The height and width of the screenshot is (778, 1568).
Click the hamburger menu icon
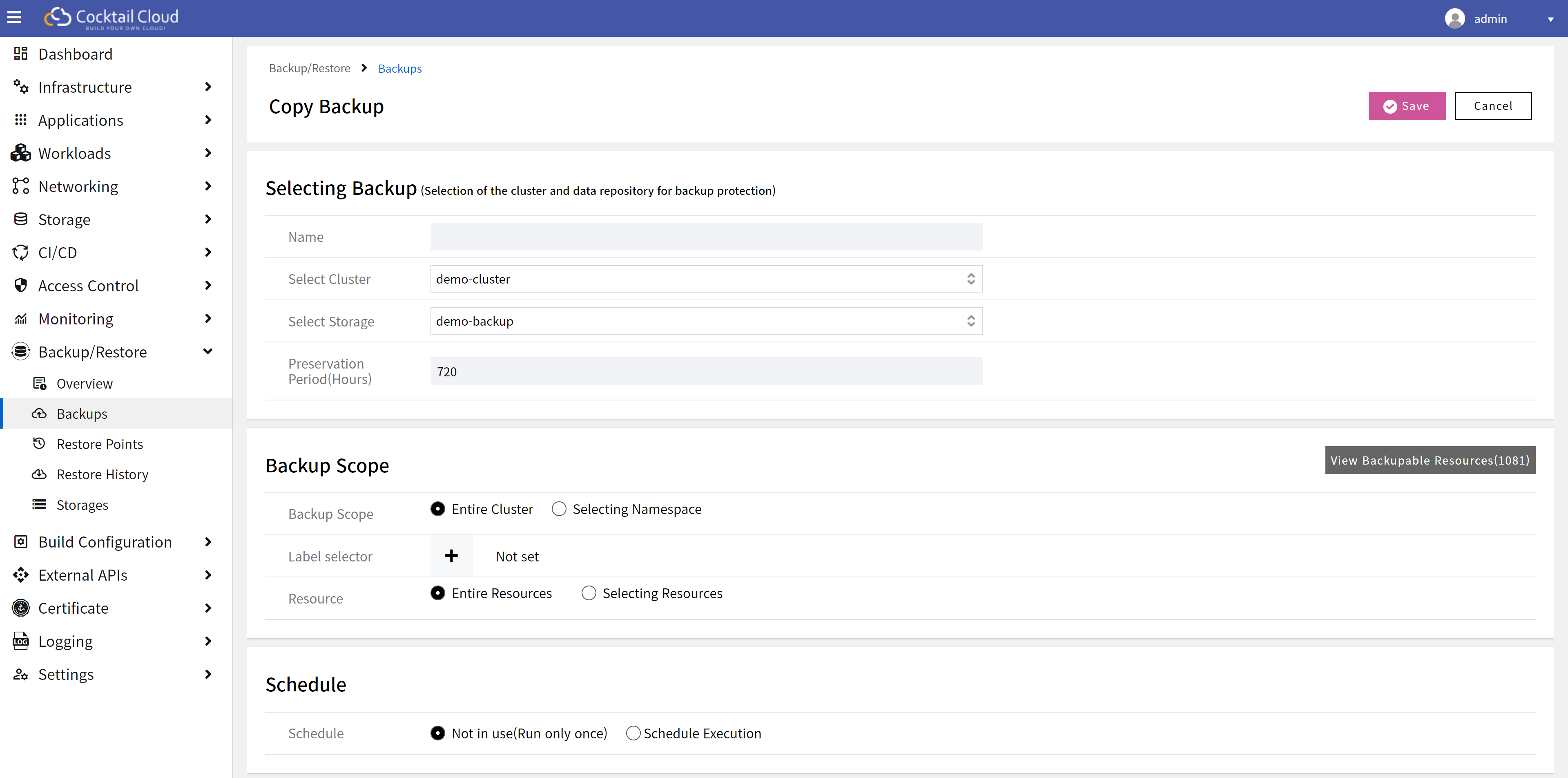click(x=14, y=18)
